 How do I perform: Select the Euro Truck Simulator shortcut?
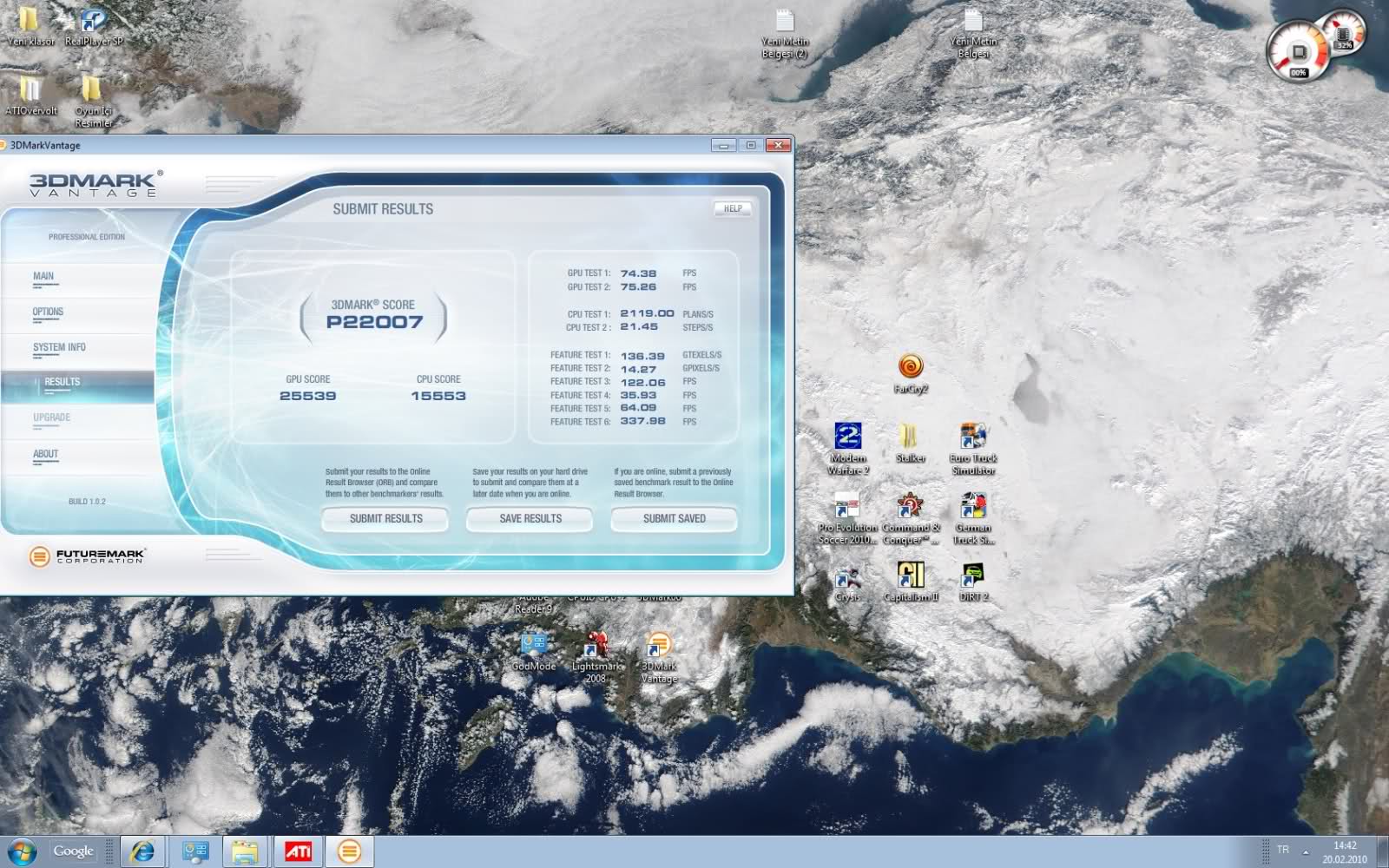pyautogui.click(x=973, y=448)
